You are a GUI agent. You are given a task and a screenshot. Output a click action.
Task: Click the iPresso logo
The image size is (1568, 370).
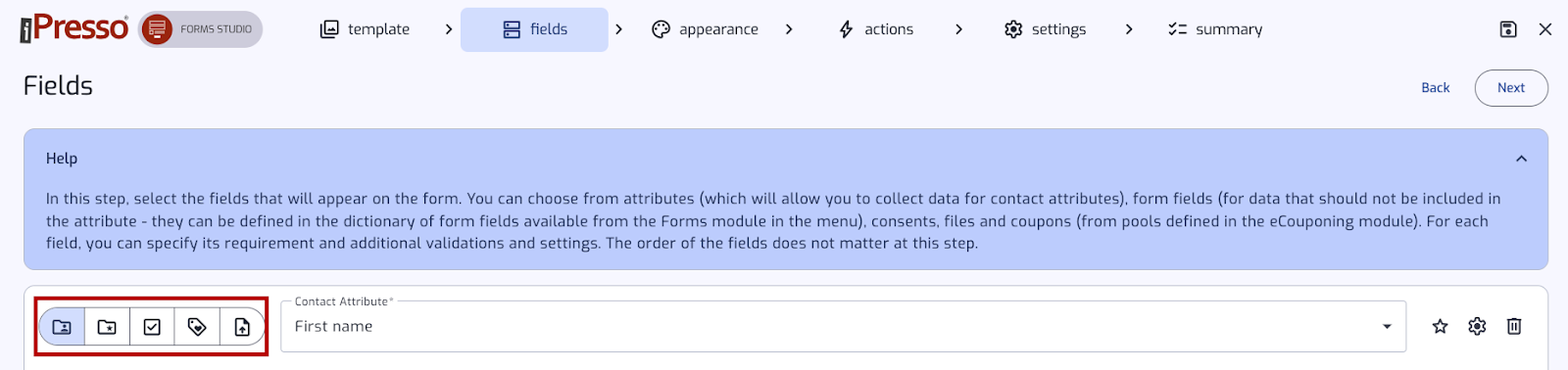[x=74, y=28]
